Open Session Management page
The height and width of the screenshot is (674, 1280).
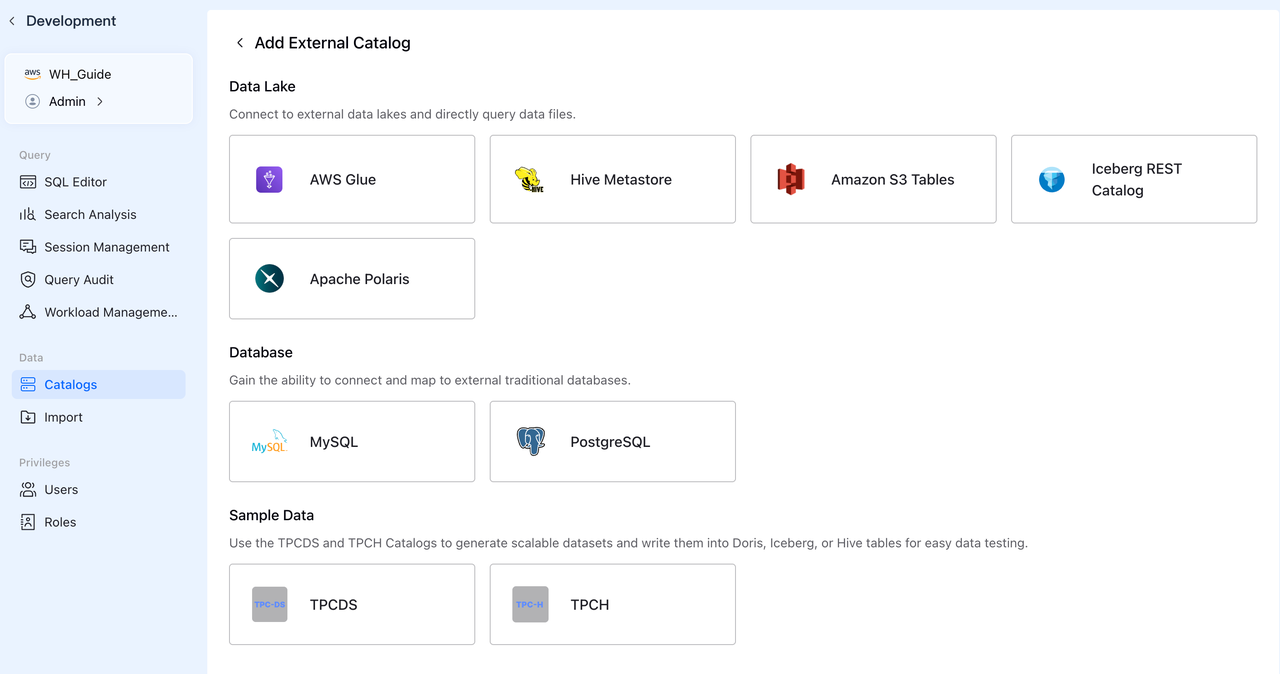pyautogui.click(x=106, y=247)
